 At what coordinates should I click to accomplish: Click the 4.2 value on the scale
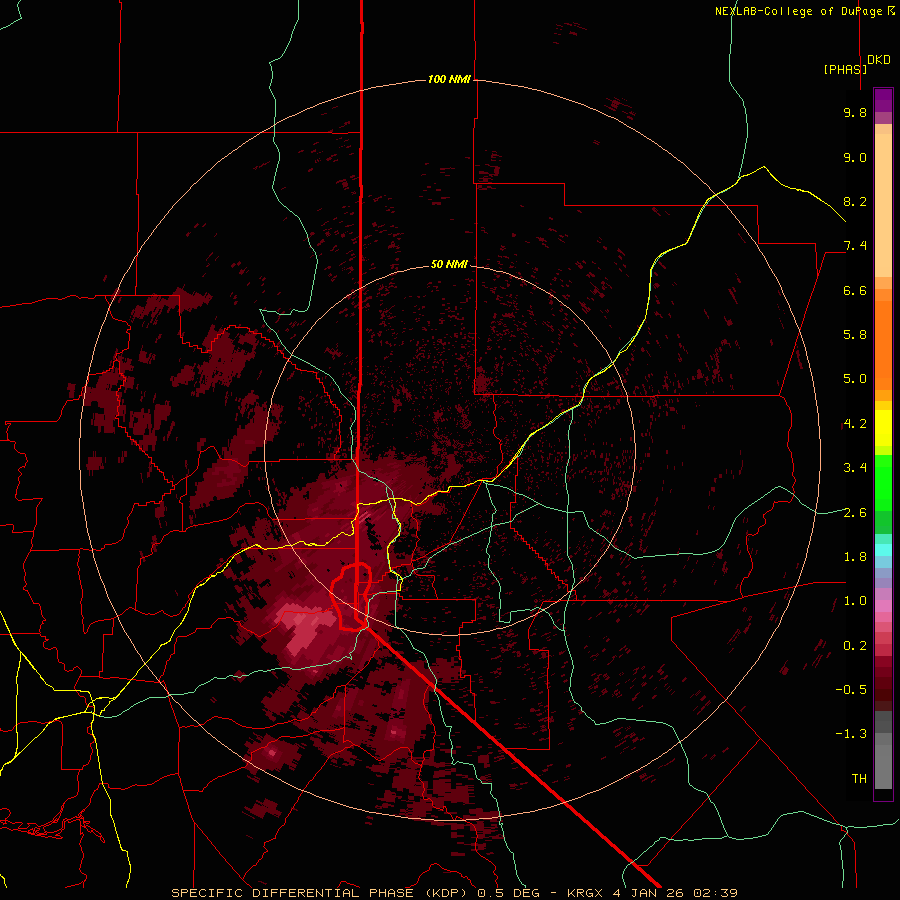pyautogui.click(x=855, y=424)
